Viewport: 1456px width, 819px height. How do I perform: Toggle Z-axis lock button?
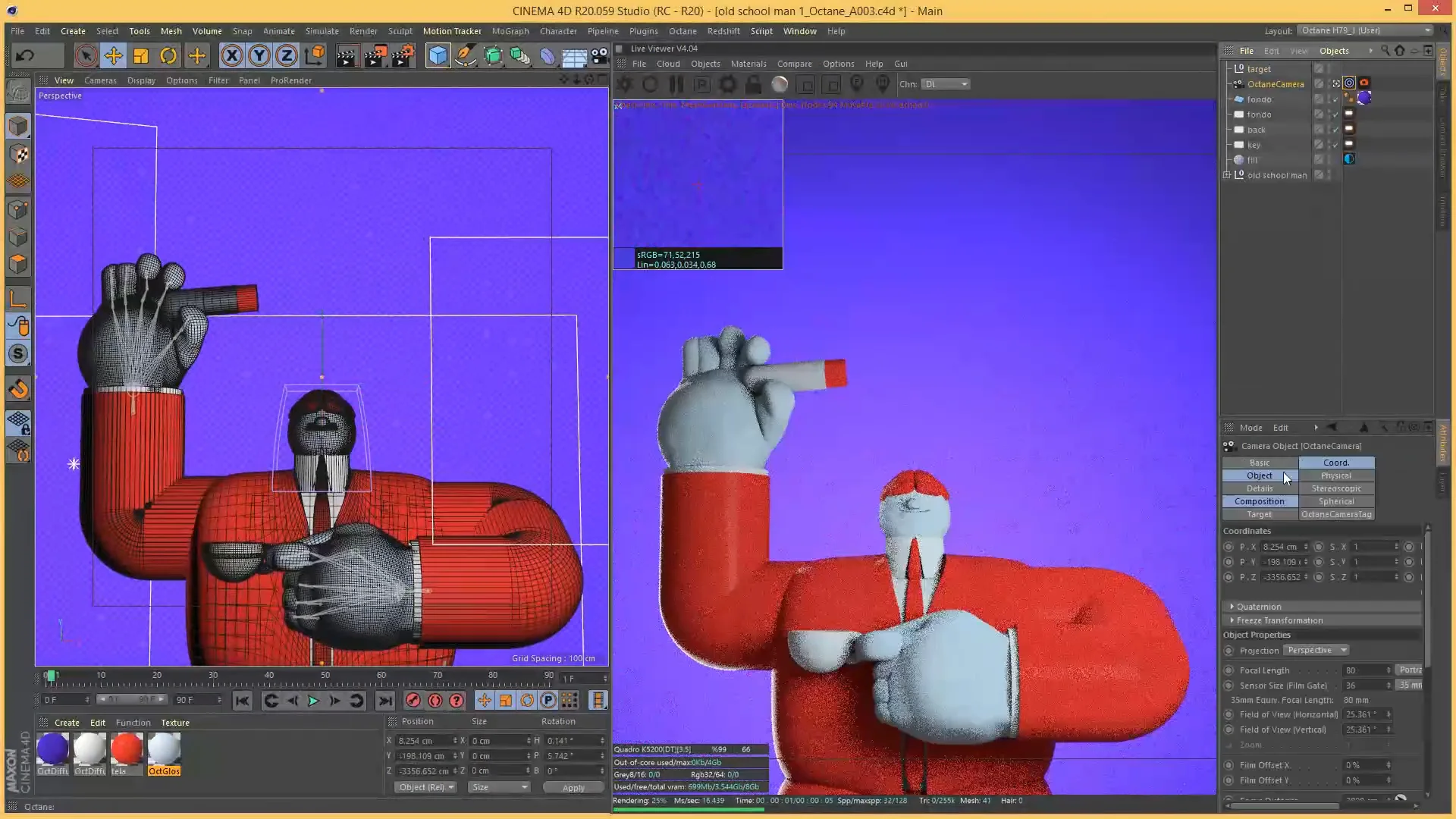pos(286,55)
